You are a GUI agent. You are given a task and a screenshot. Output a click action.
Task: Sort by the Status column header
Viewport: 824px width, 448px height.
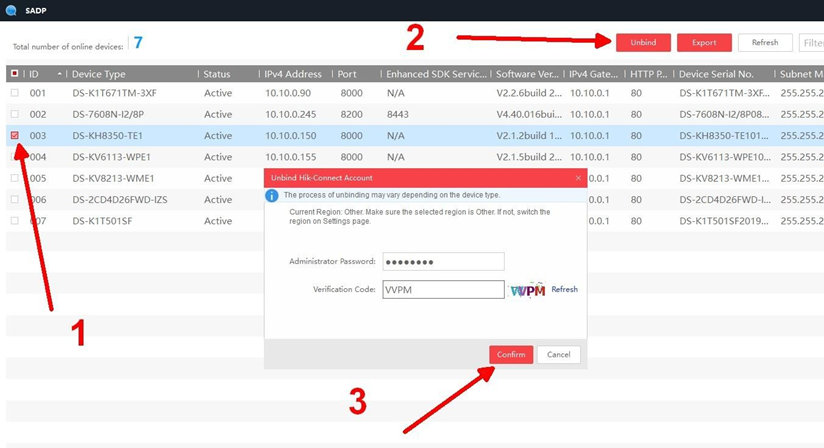pos(217,74)
